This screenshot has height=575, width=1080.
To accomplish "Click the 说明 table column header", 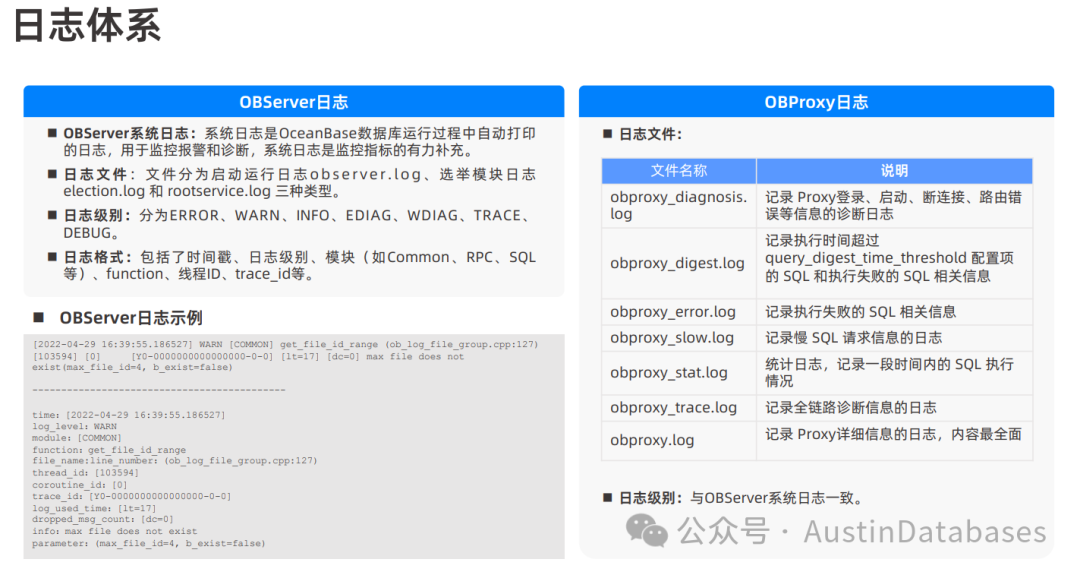I will pyautogui.click(x=894, y=171).
